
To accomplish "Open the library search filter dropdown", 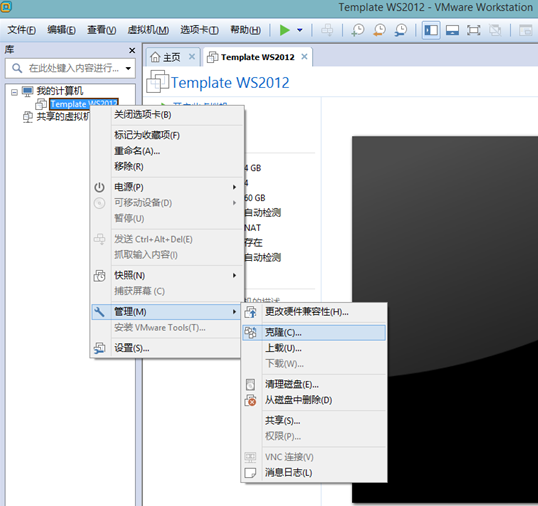I will pyautogui.click(x=128, y=68).
